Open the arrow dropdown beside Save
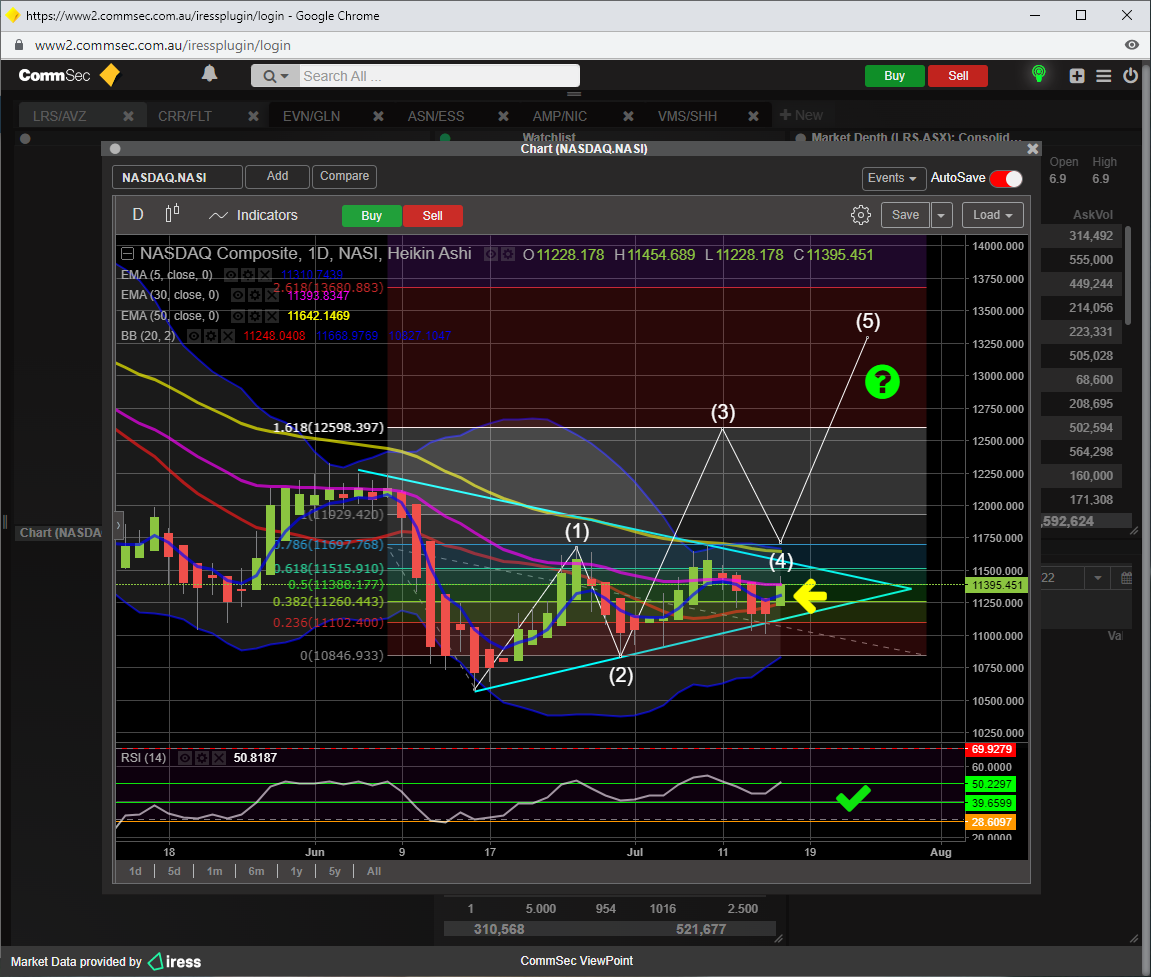This screenshot has height=977, width=1151. (x=942, y=215)
